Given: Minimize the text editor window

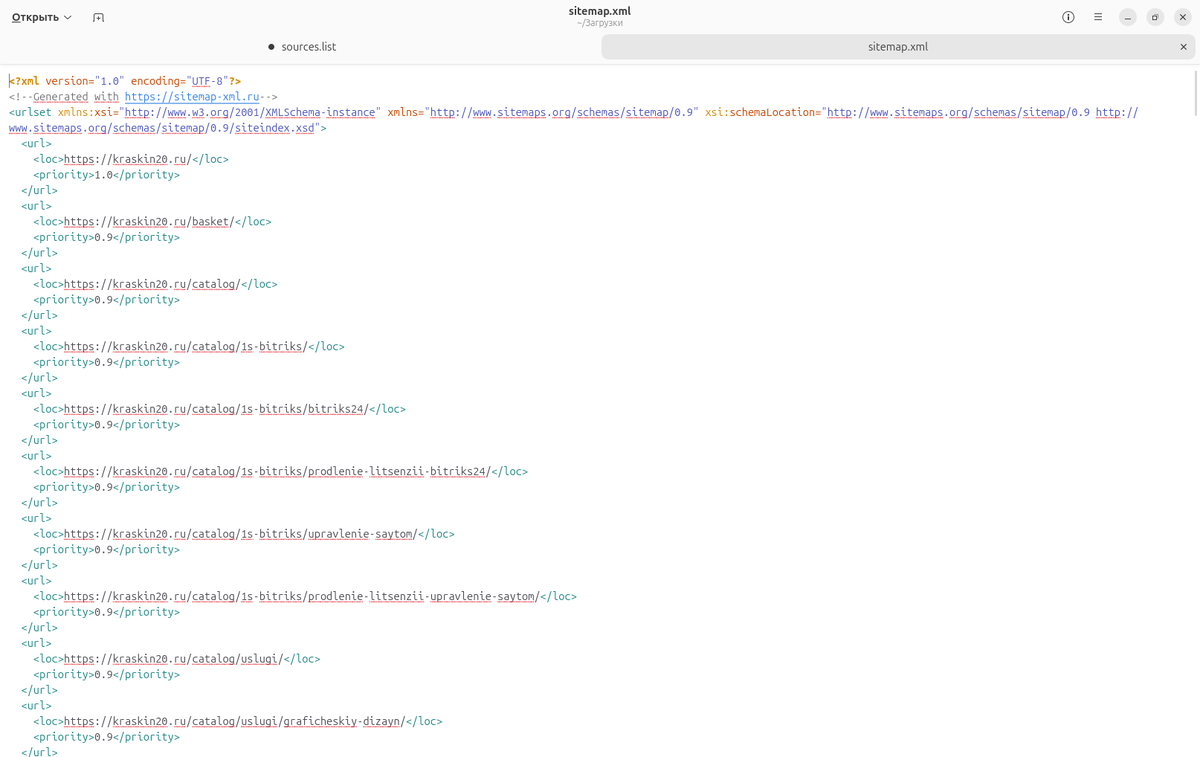Looking at the screenshot, I should [1127, 17].
